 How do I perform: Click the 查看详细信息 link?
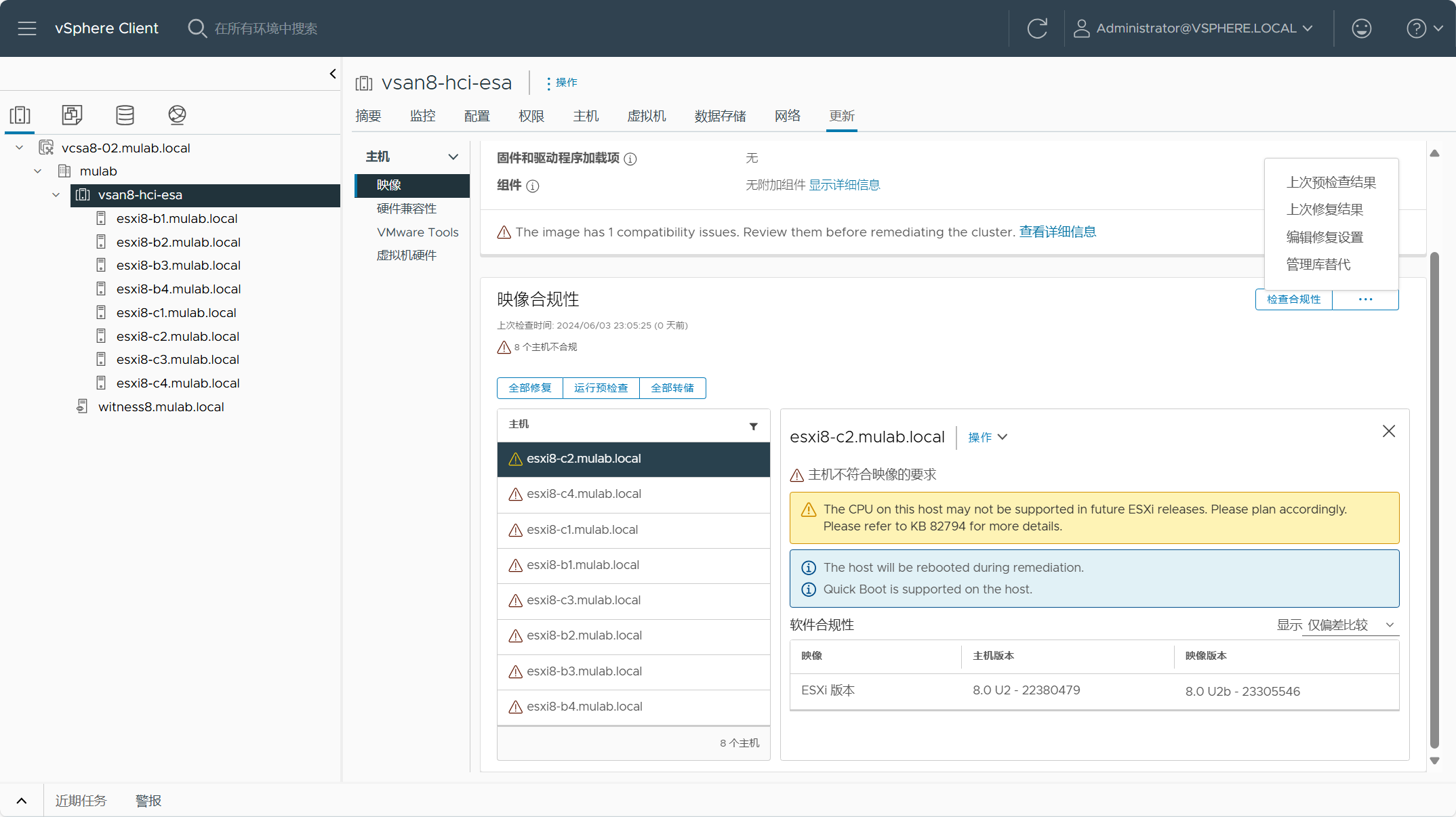(x=1057, y=232)
